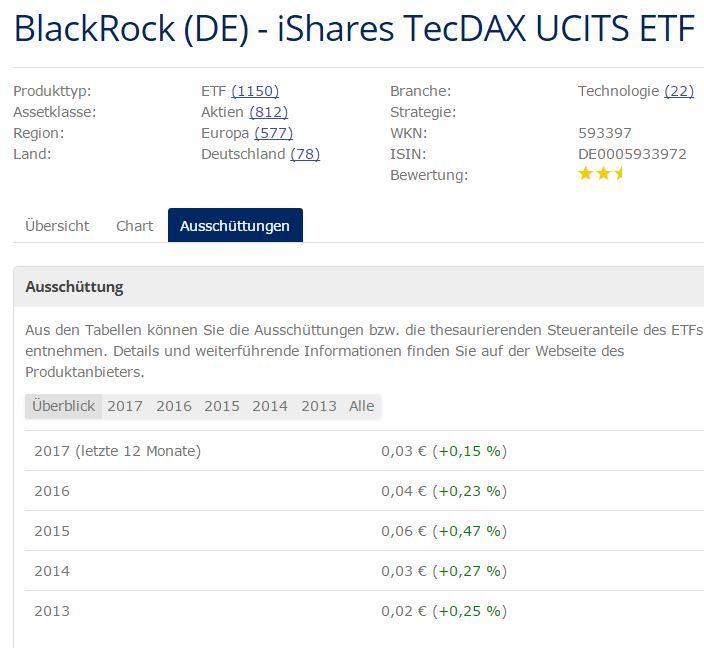Show the 2017 distributions tab
This screenshot has height=648, width=704.
[125, 406]
